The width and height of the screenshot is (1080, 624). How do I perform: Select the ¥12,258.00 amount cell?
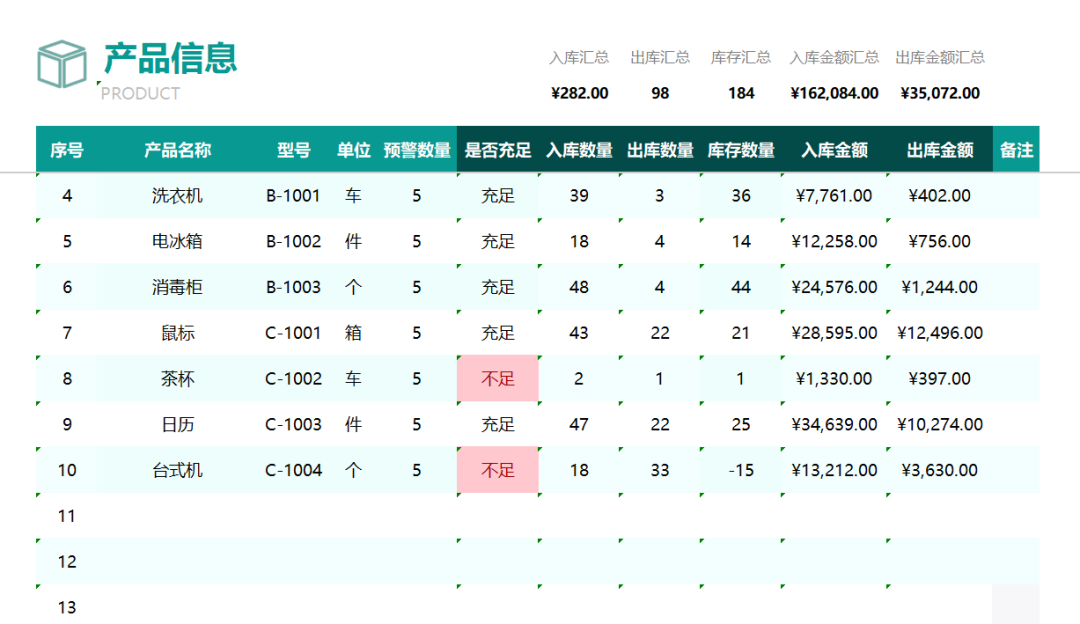(x=834, y=241)
